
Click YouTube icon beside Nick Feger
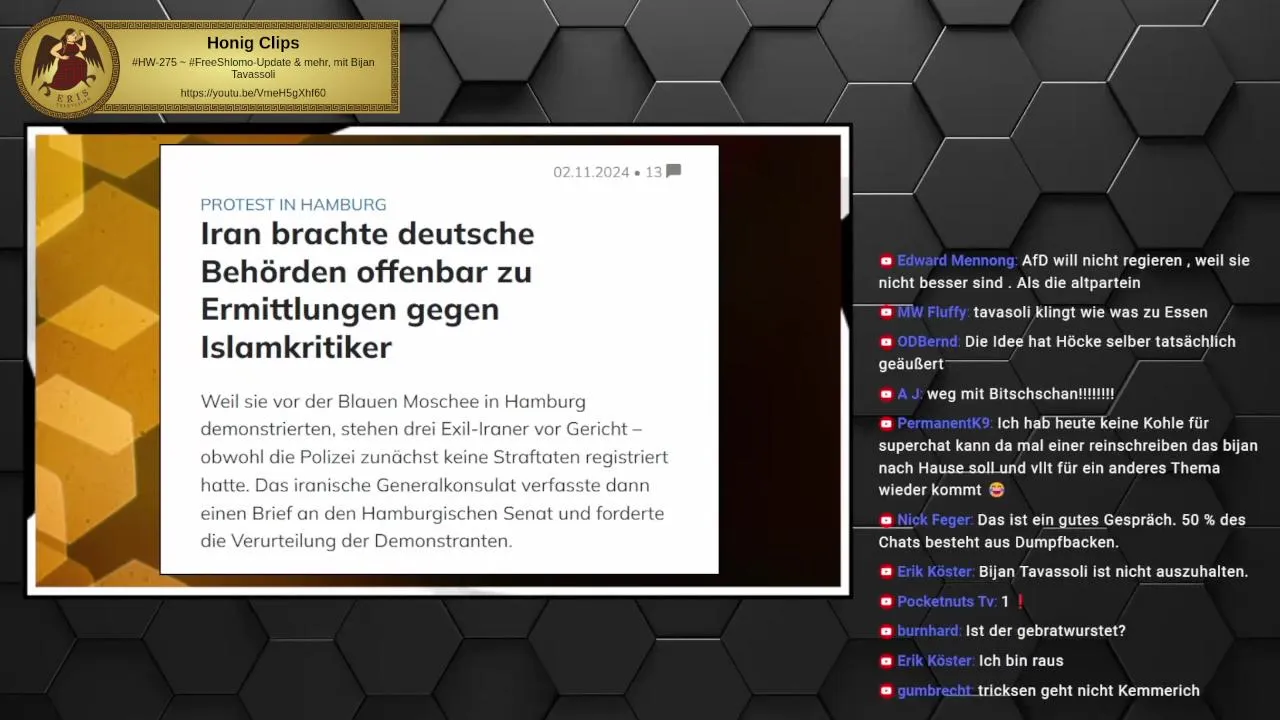pyautogui.click(x=886, y=521)
